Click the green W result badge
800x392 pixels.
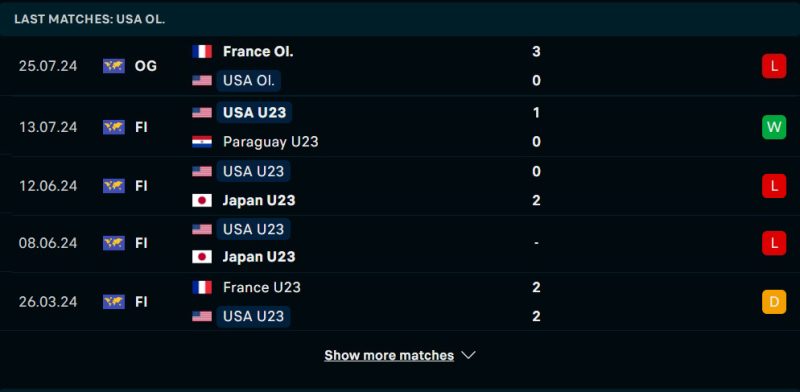(x=774, y=127)
